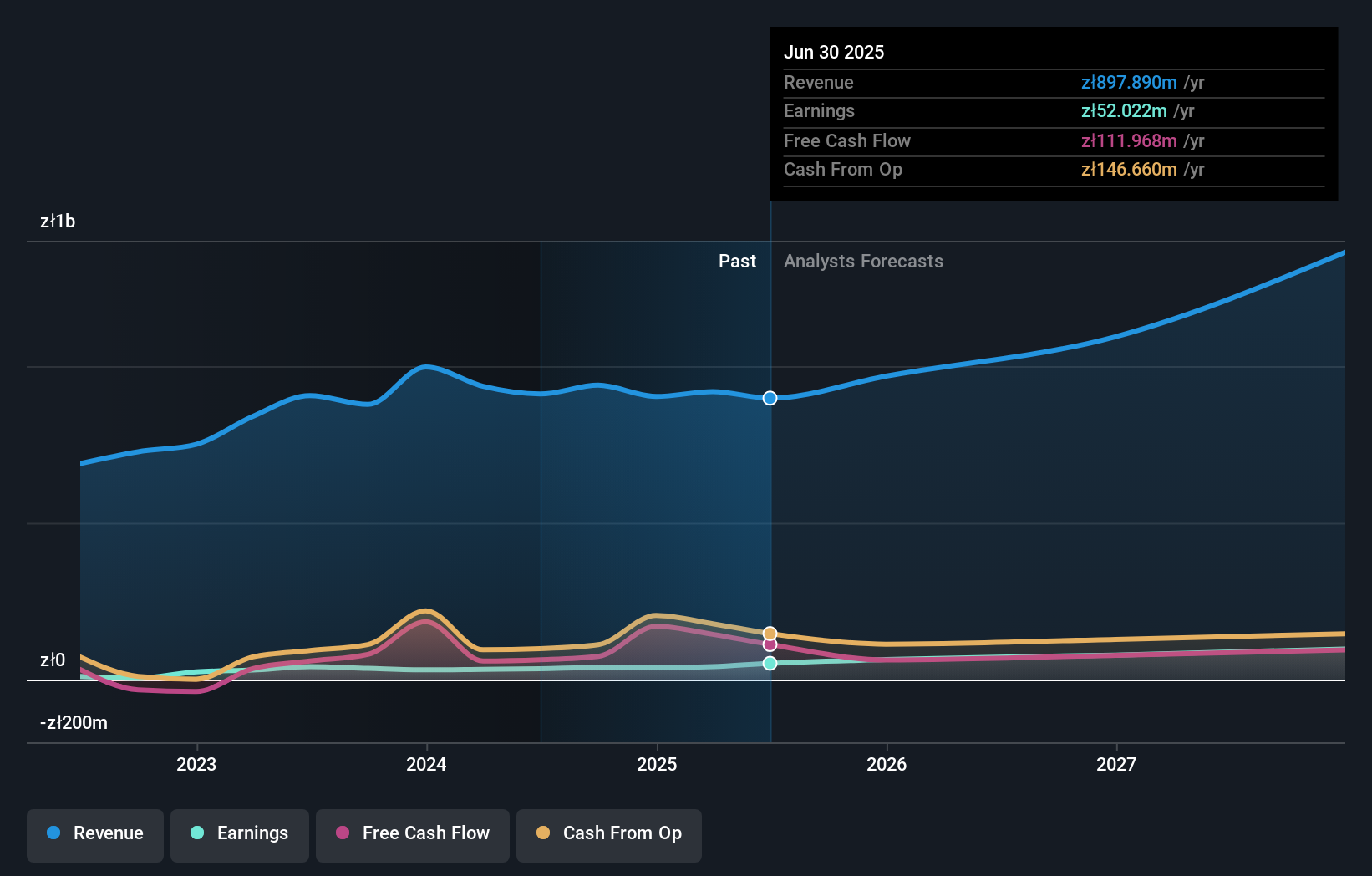The height and width of the screenshot is (876, 1372).
Task: Select the 2026 x-axis label
Action: (887, 764)
